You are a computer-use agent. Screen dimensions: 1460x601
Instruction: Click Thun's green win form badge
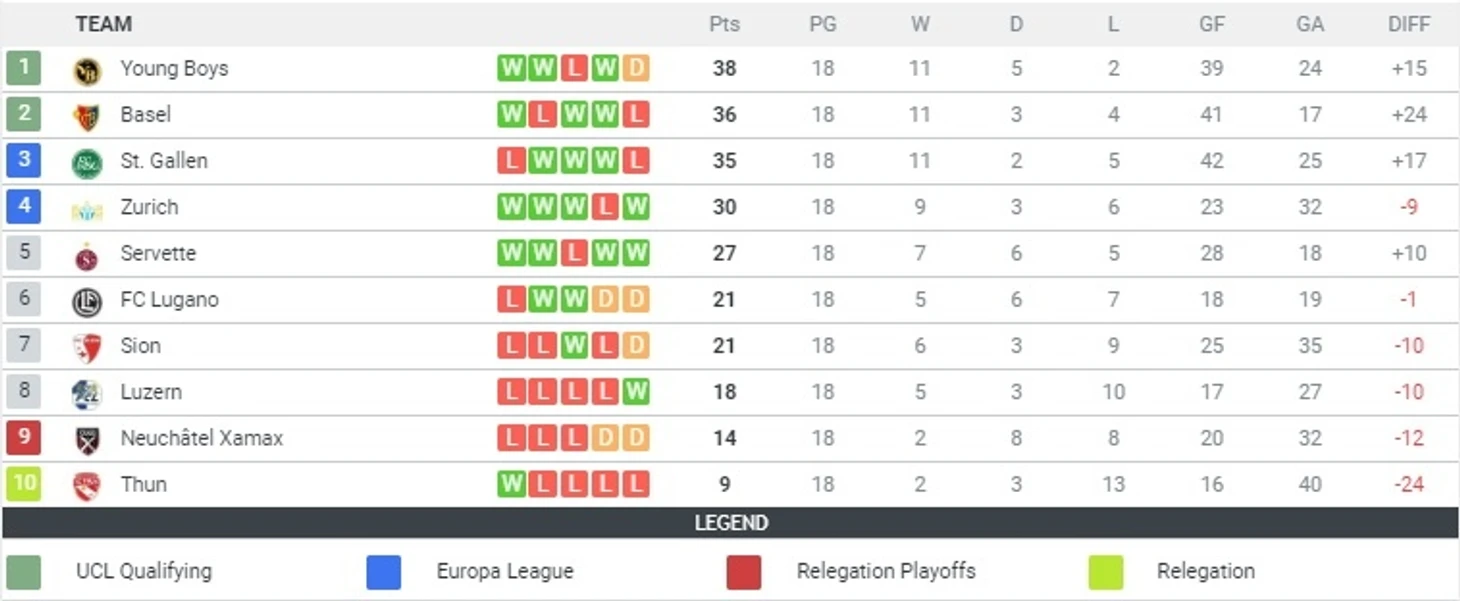click(x=511, y=484)
